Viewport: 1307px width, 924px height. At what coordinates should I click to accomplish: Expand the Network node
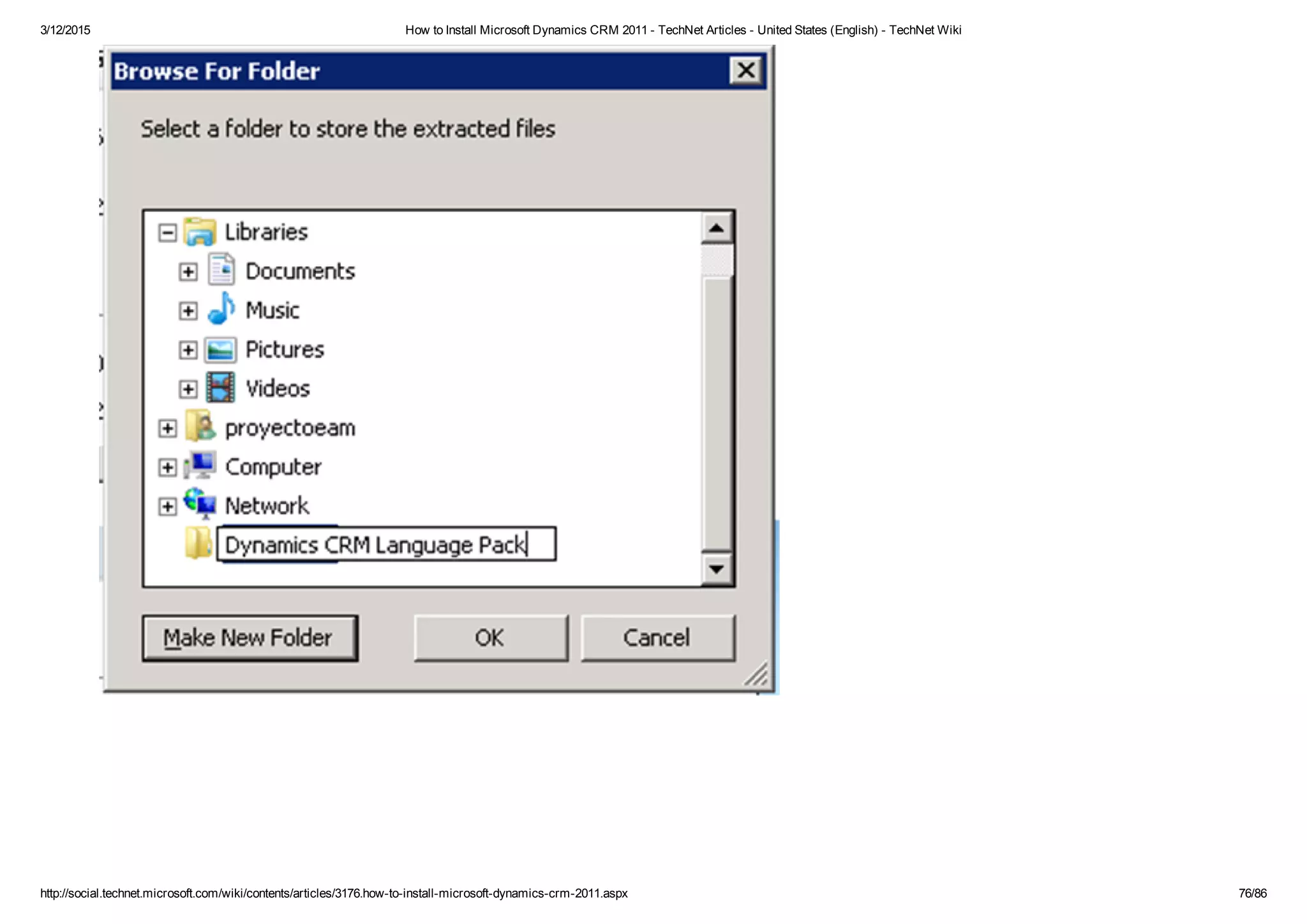(167, 507)
